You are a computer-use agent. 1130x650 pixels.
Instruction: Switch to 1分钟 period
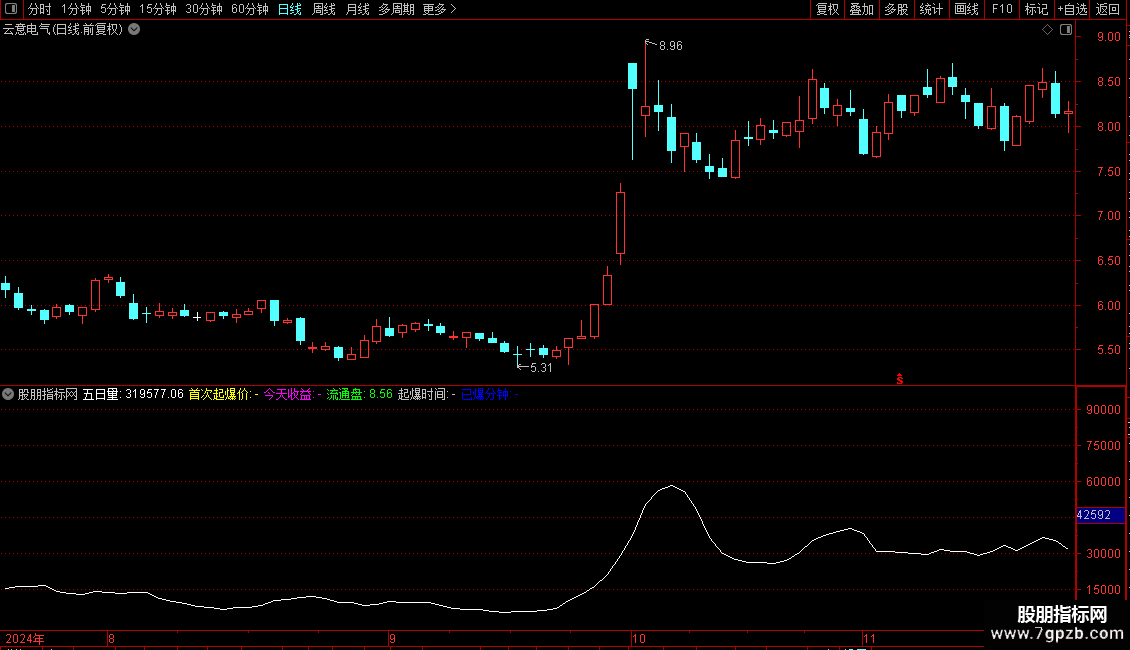(x=76, y=9)
